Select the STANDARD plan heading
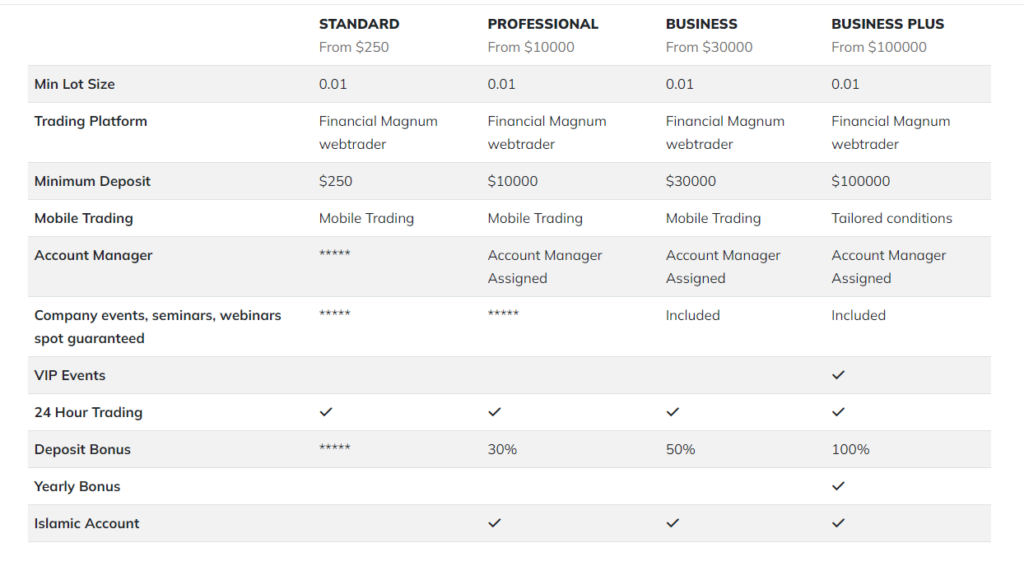 click(359, 24)
